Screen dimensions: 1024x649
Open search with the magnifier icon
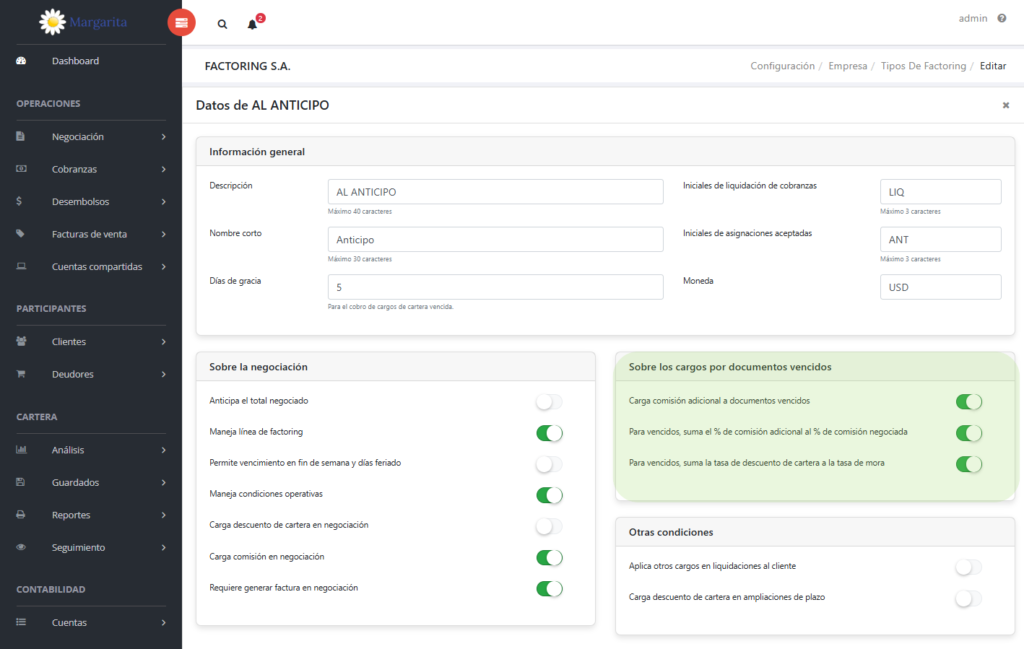click(x=222, y=24)
